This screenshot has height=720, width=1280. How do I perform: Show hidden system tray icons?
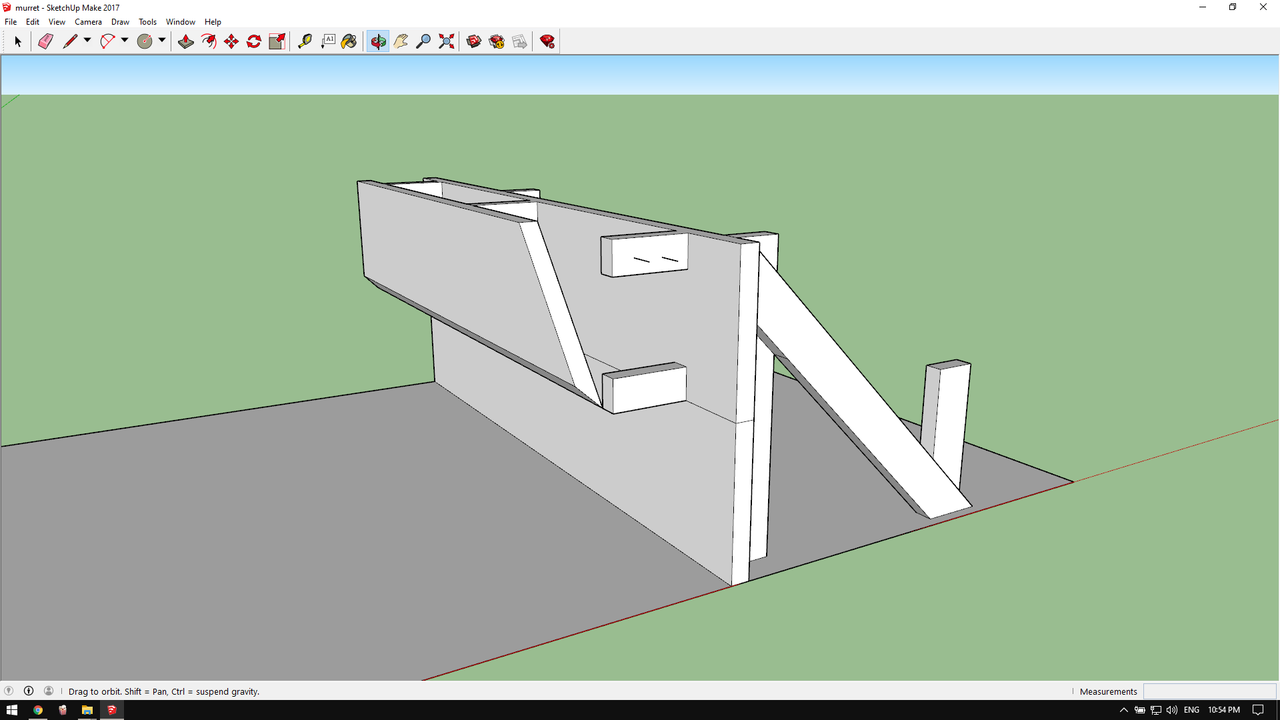pos(1124,710)
